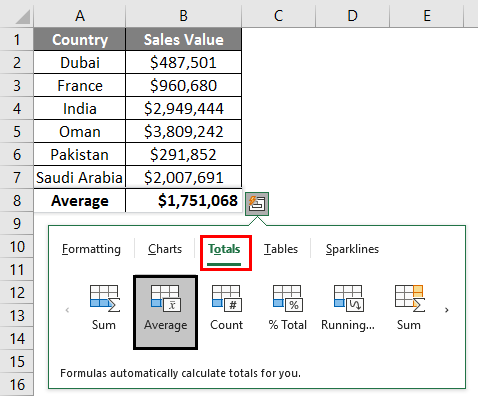This screenshot has height=396, width=478.
Task: Select row 2 header
Action: click(17, 62)
